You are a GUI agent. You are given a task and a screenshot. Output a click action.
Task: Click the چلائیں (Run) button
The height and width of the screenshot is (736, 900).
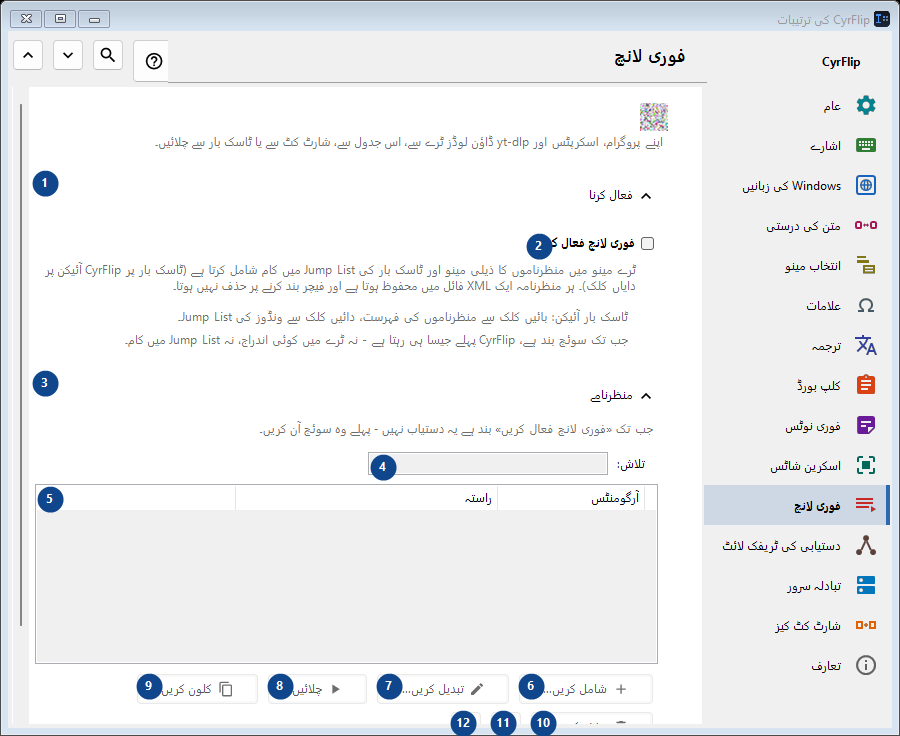coord(317,689)
